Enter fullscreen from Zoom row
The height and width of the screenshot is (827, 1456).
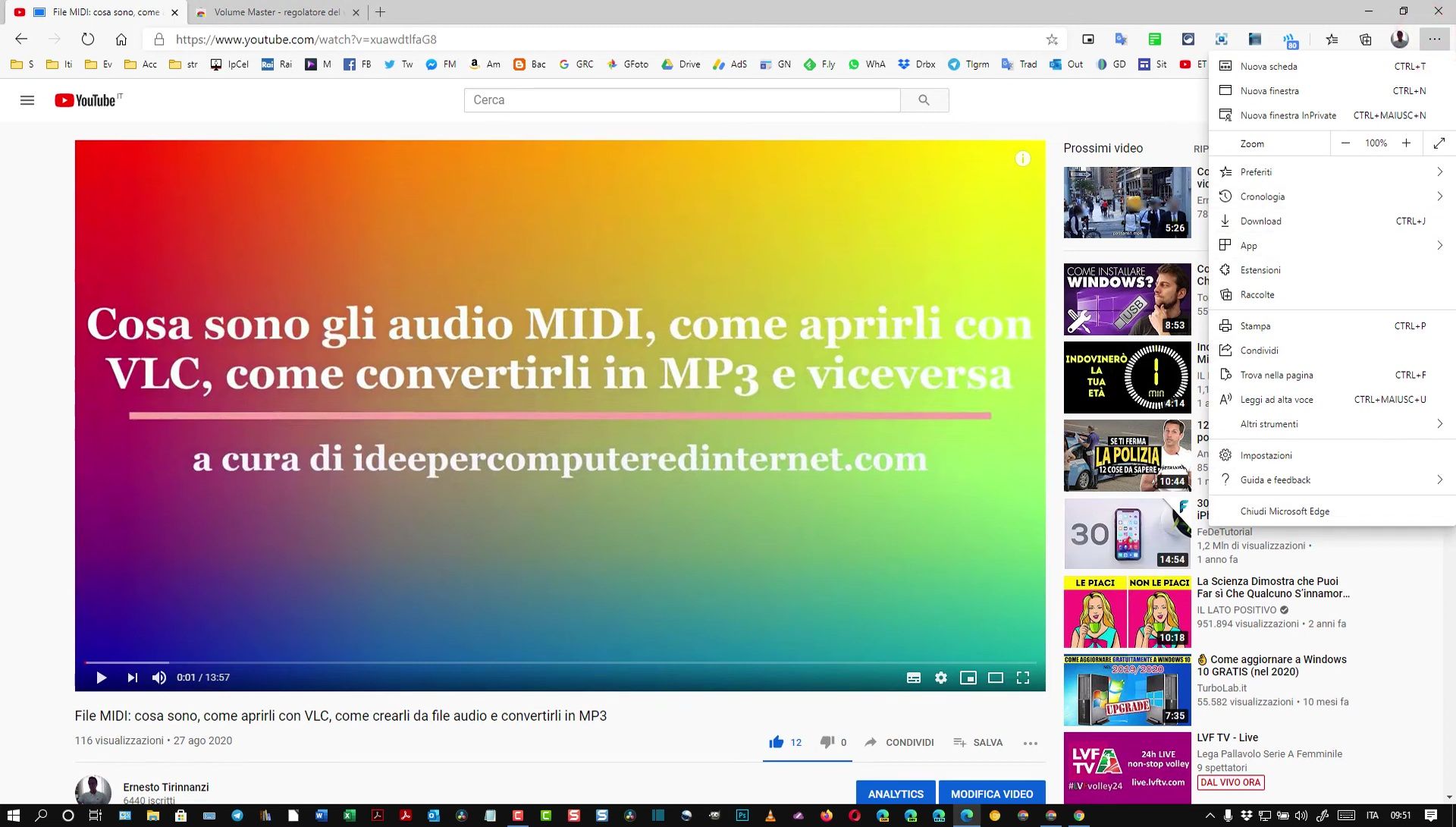tap(1439, 143)
